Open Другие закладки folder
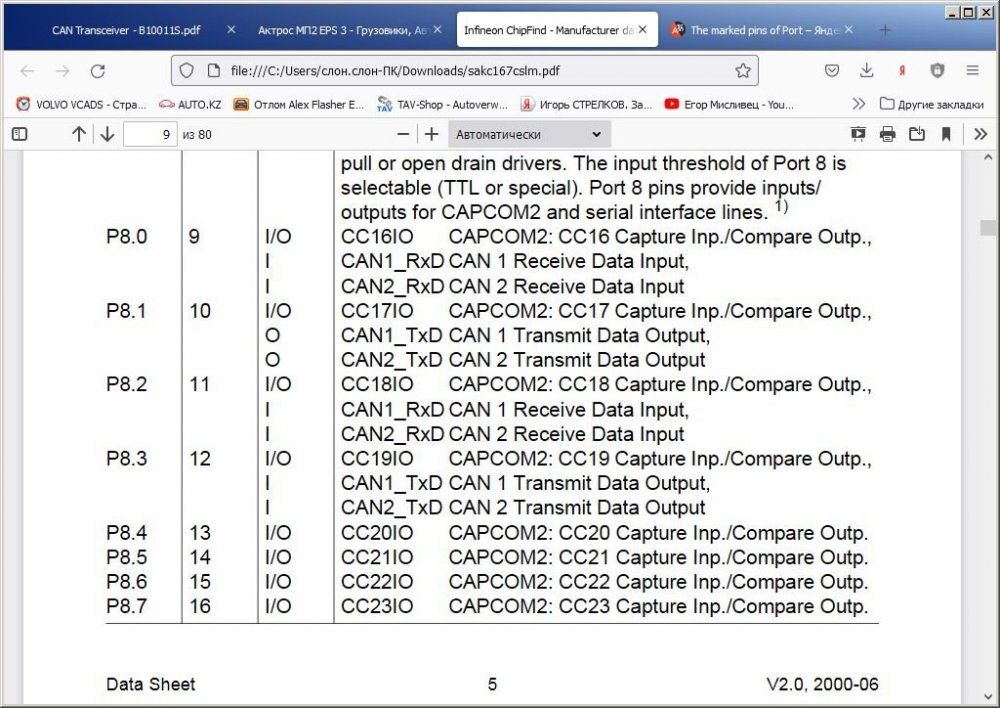Screen dimensions: 1000x708 tap(932, 104)
